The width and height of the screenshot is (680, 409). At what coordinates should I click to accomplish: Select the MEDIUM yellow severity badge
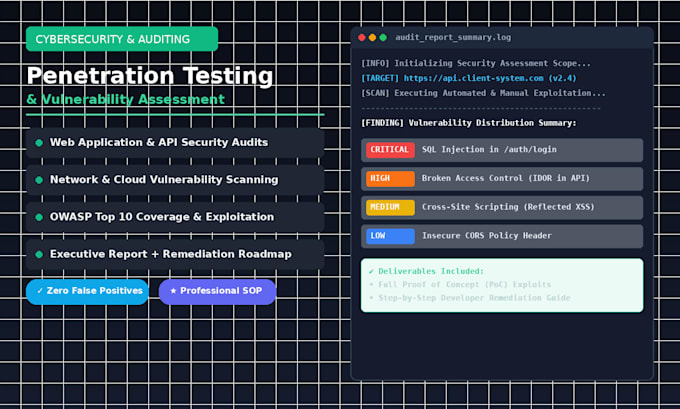pos(390,207)
